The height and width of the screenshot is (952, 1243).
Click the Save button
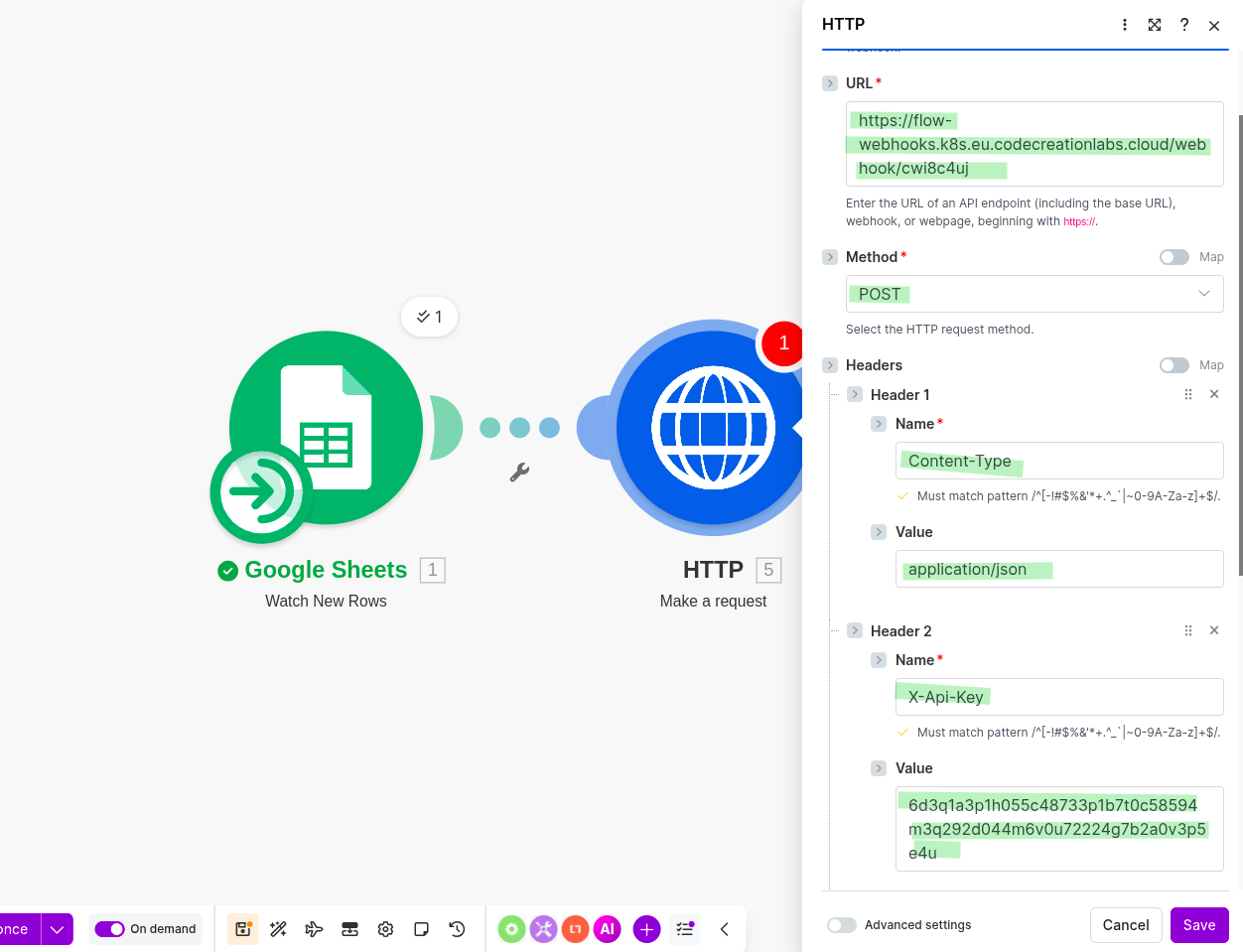click(x=1198, y=925)
